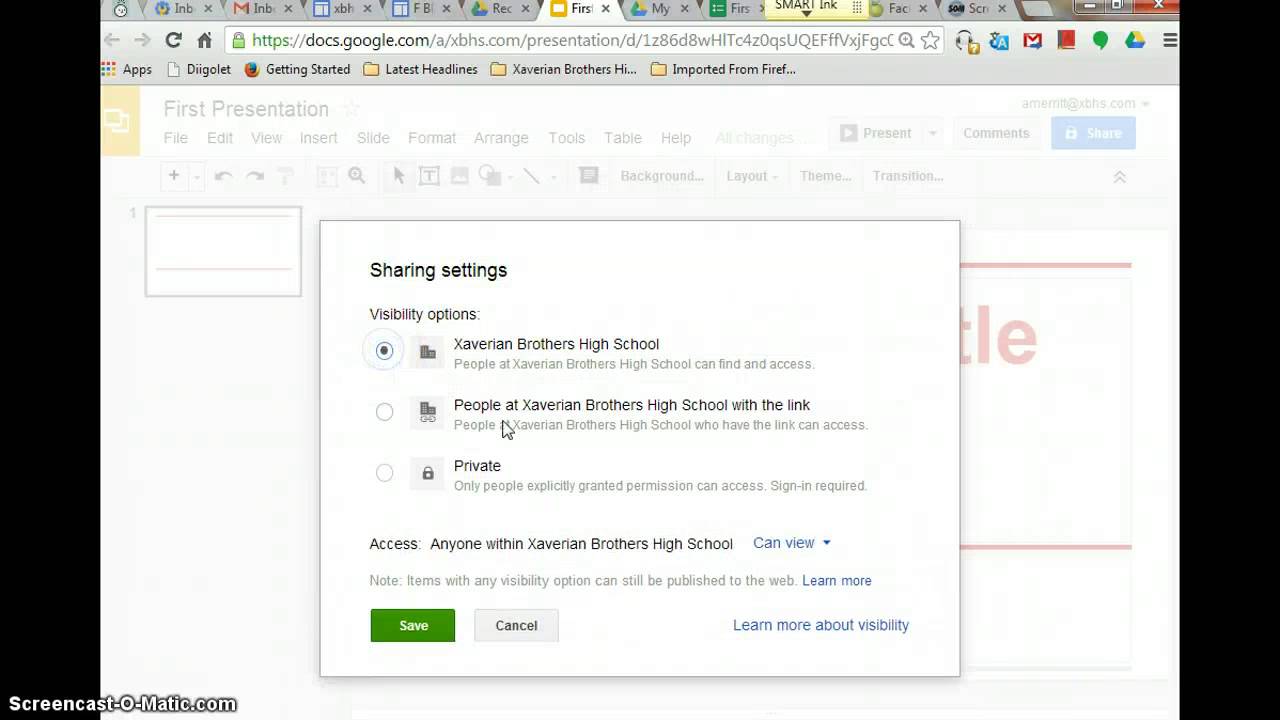This screenshot has width=1280, height=720.
Task: Click the zoom magnifier toolbar icon
Action: point(357,176)
